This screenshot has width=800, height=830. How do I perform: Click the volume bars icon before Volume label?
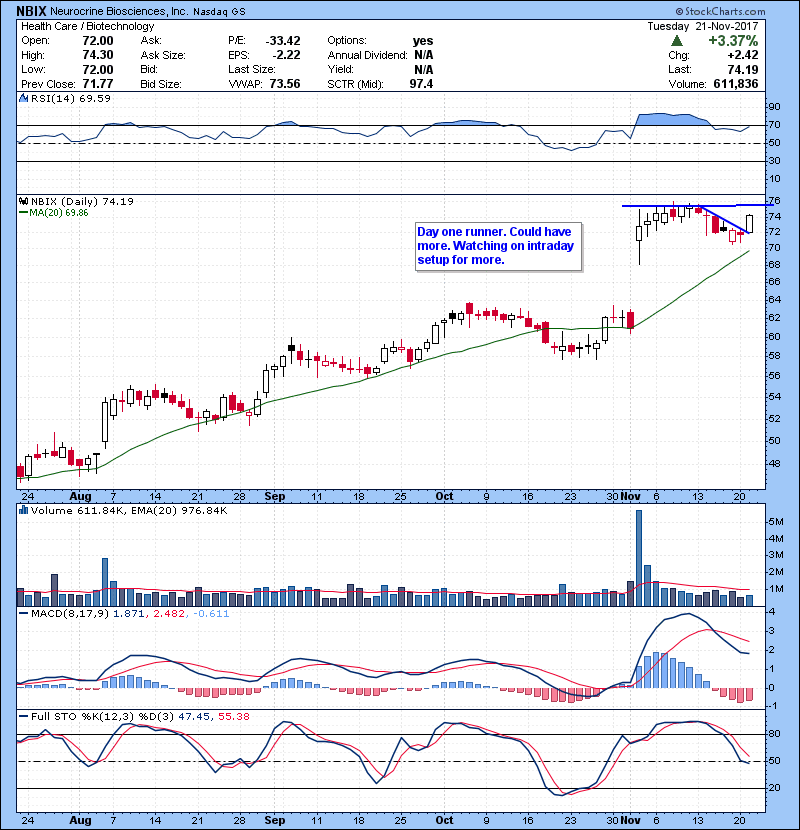23,510
